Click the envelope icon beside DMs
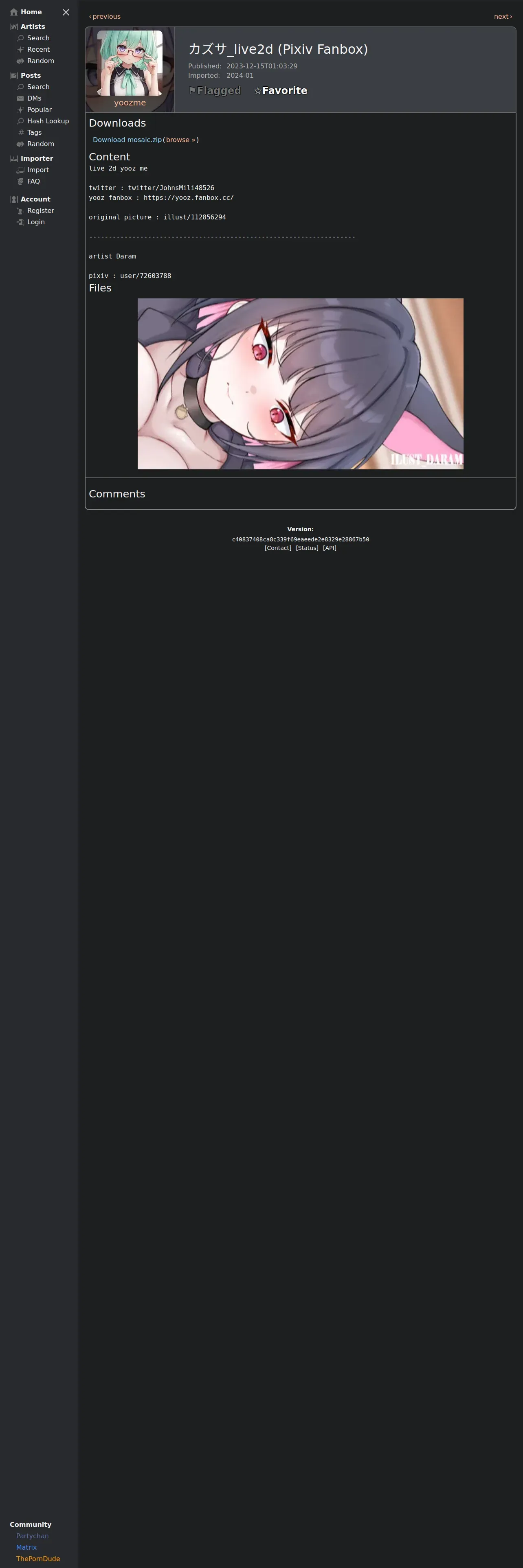523x1568 pixels. [x=21, y=99]
